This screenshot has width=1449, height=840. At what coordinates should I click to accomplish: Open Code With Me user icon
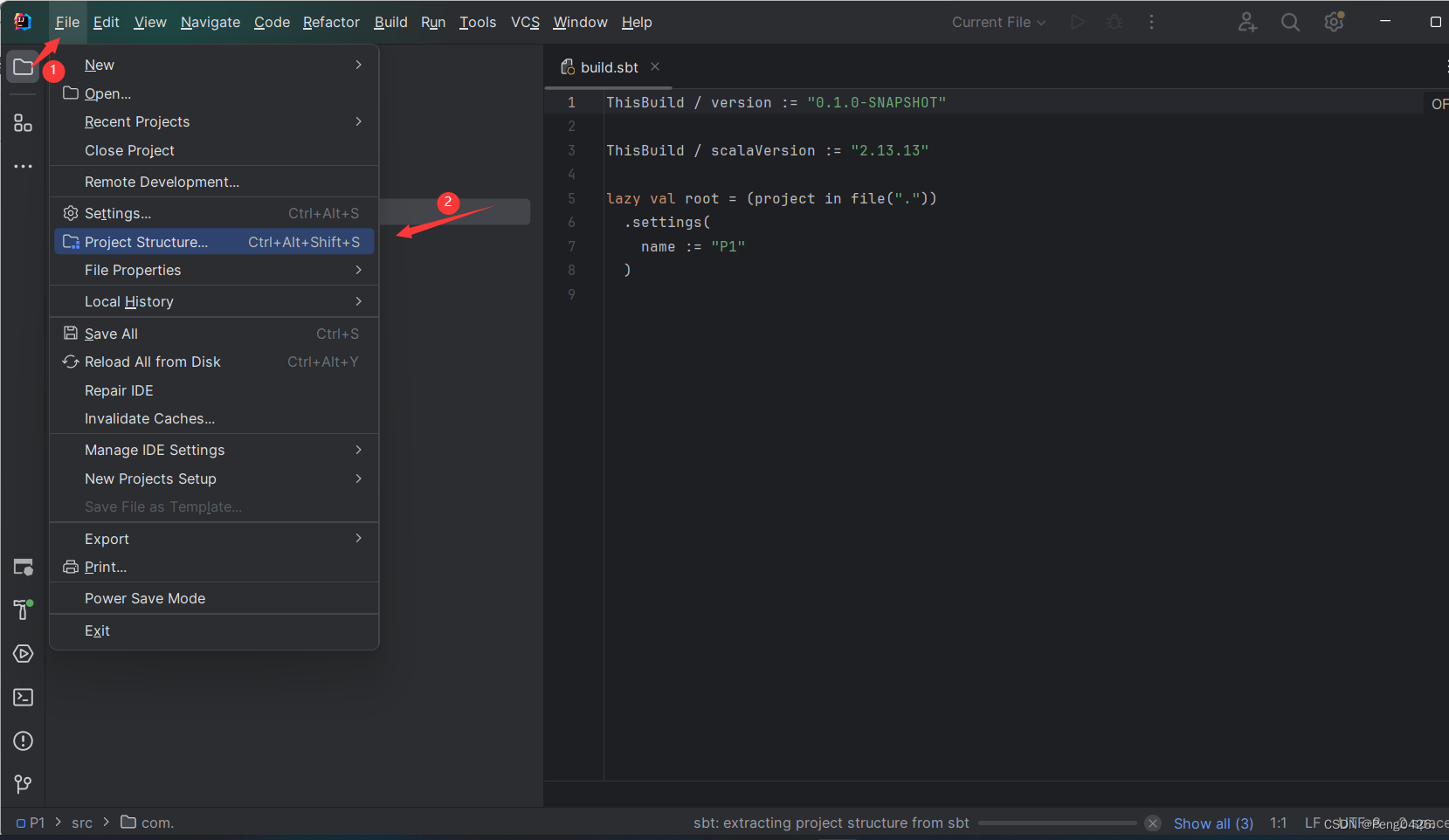point(1247,22)
